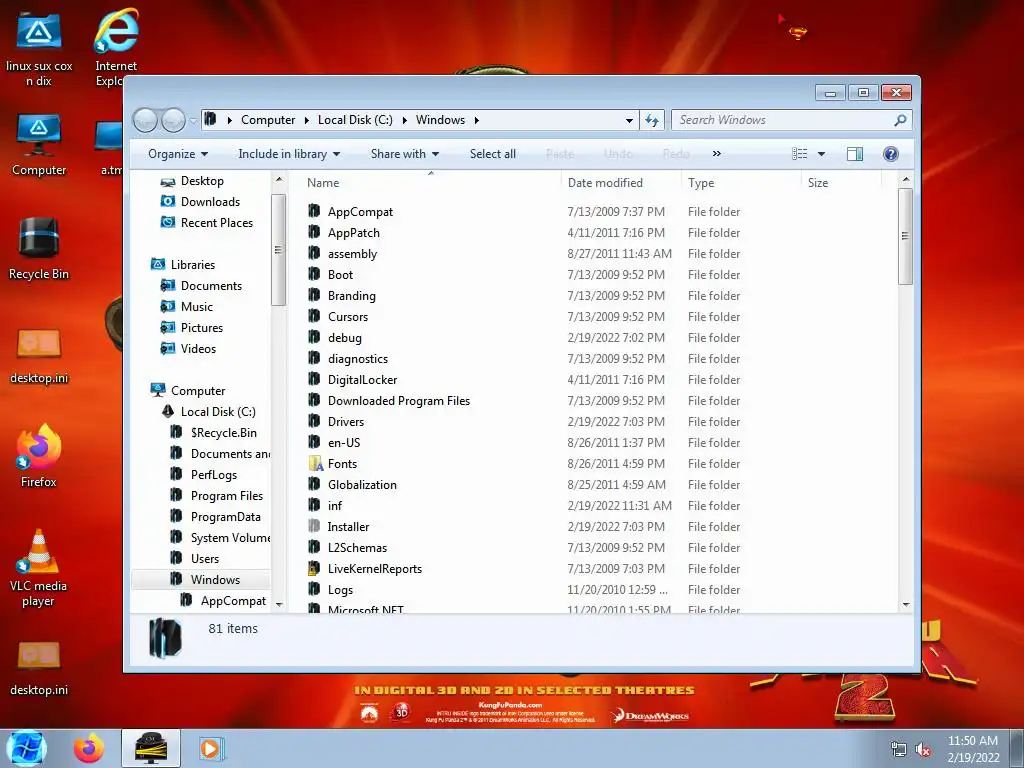This screenshot has width=1024, height=768.
Task: Select the Firefox desktop shortcut
Action: pyautogui.click(x=39, y=456)
